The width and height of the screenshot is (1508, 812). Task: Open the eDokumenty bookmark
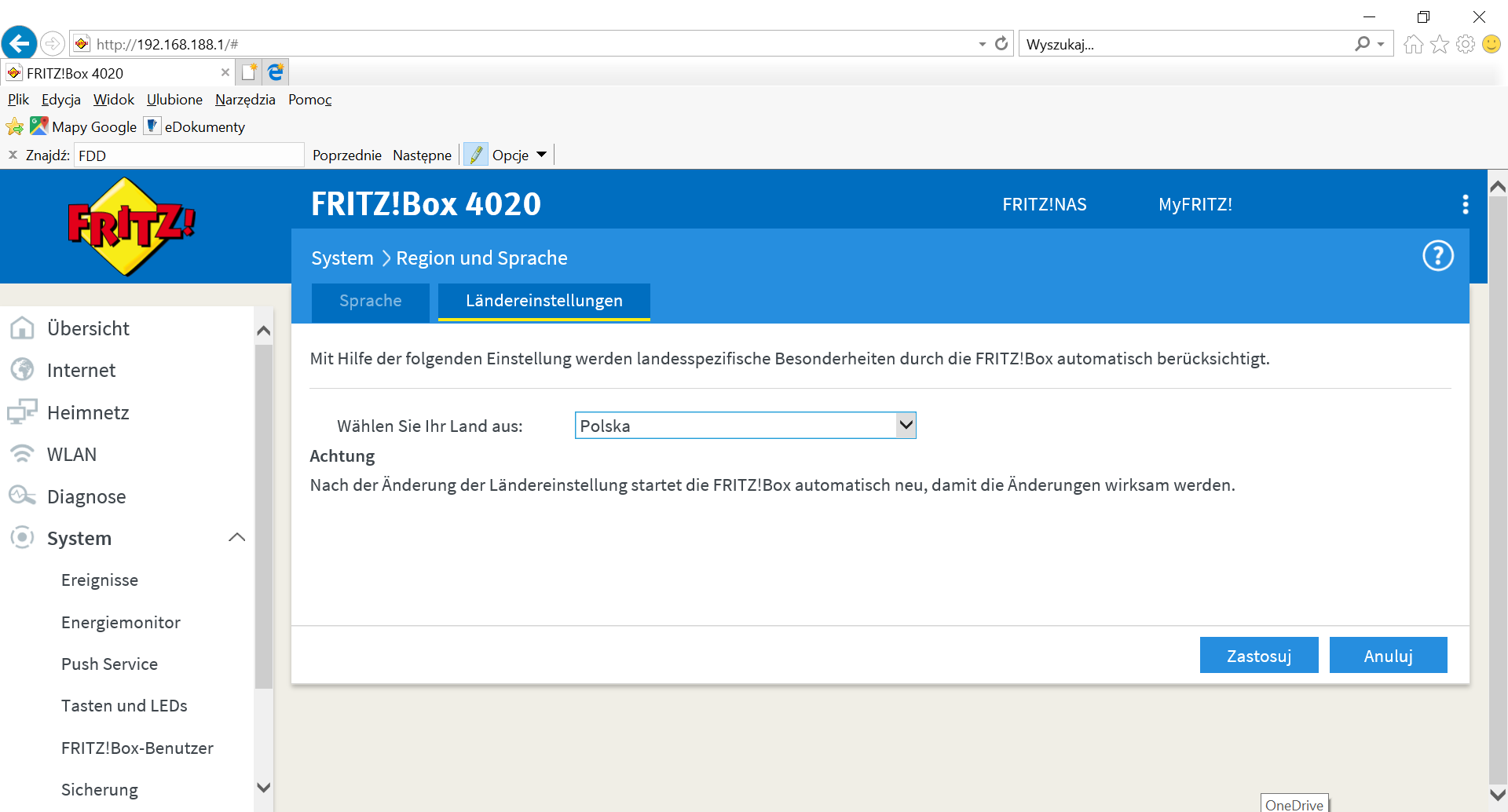click(195, 126)
